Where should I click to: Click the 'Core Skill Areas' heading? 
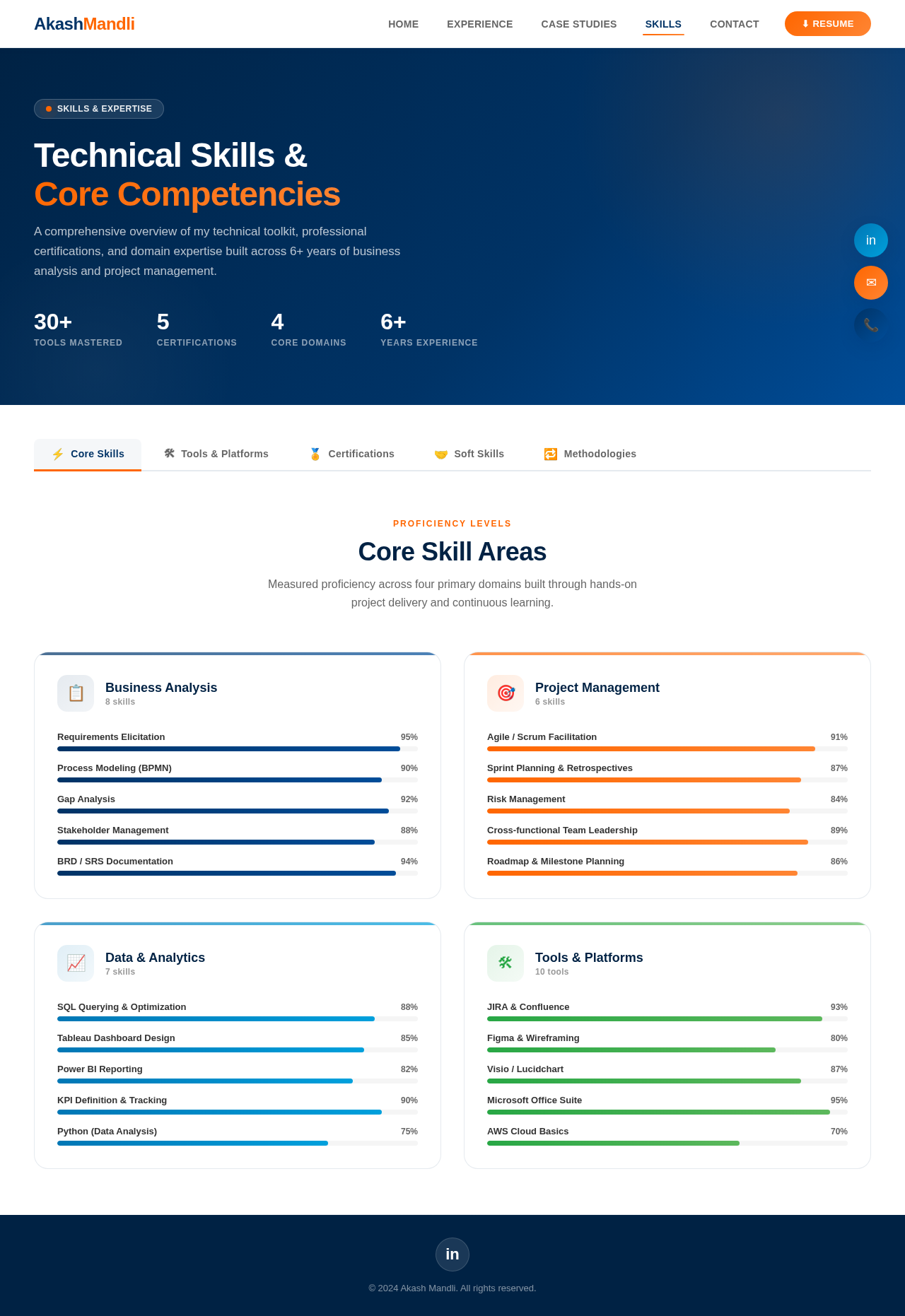pos(452,552)
